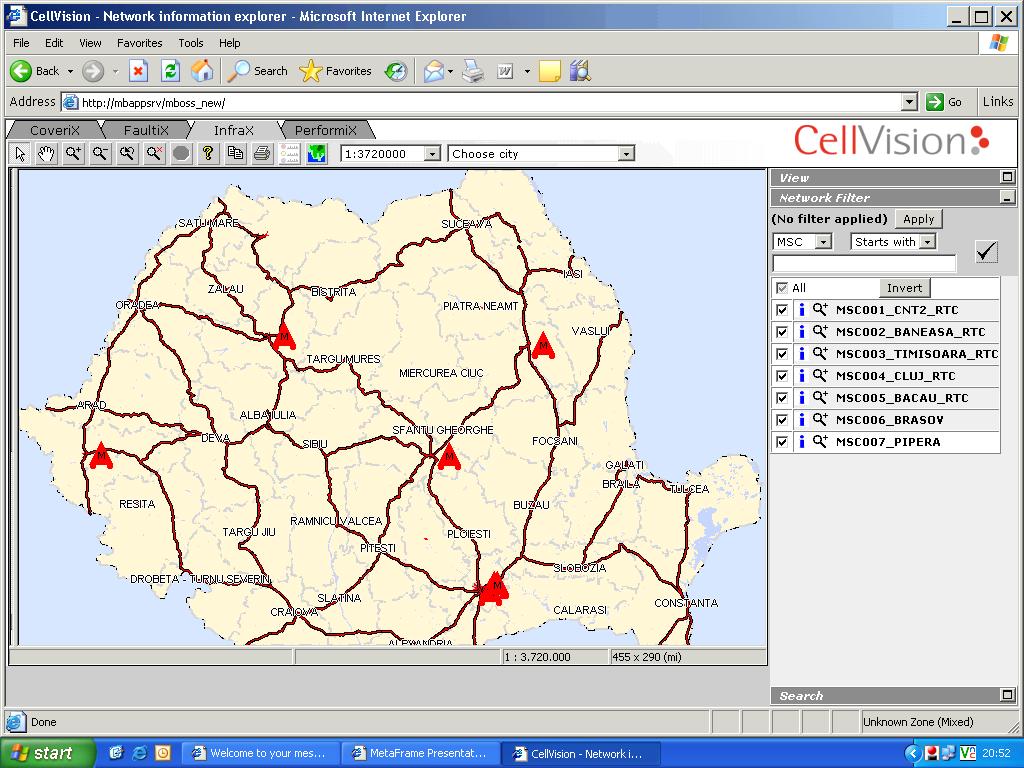Choose the zoom out magnifier tool
This screenshot has height=768, width=1024.
click(100, 154)
